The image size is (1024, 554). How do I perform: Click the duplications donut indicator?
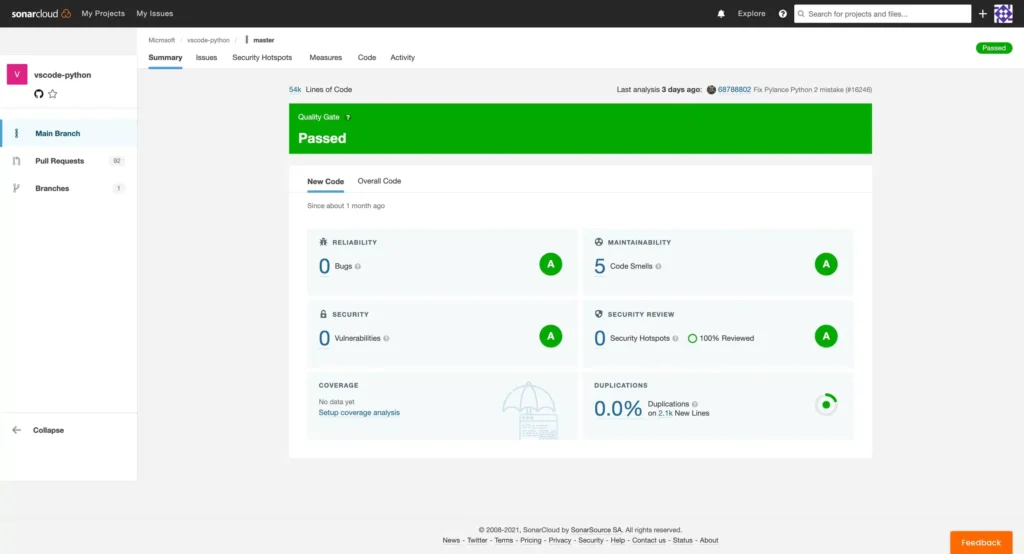[826, 405]
